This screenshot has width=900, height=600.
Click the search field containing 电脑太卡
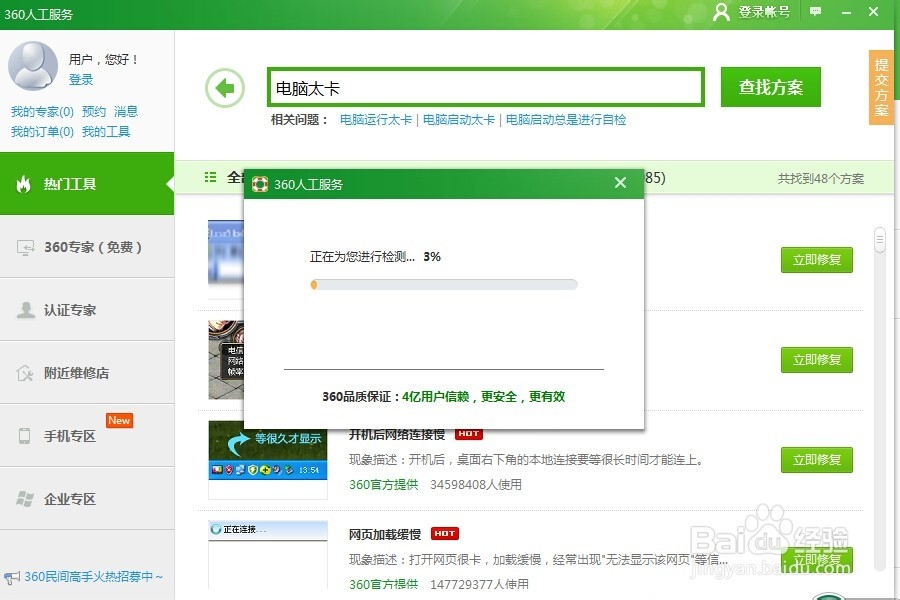click(486, 88)
